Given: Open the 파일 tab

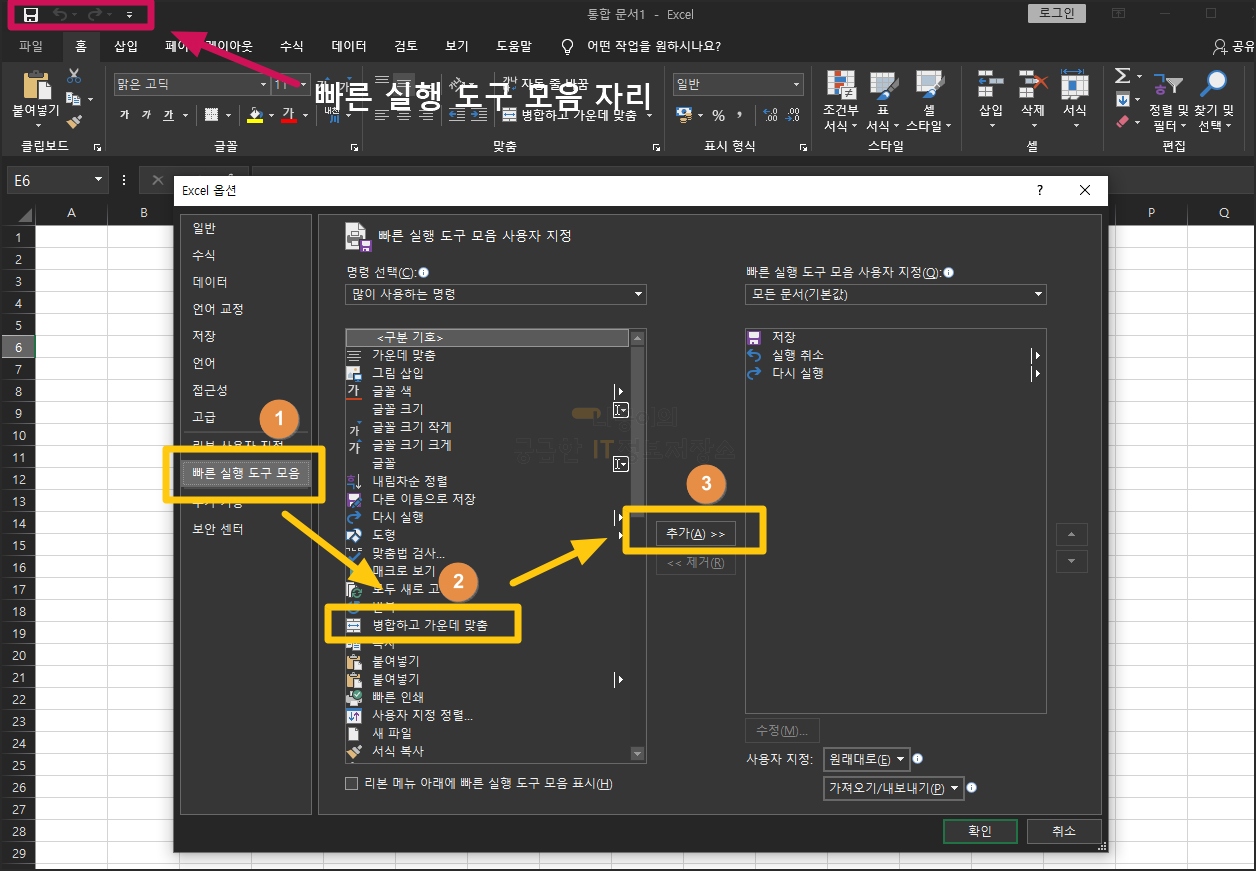Looking at the screenshot, I should tap(31, 46).
